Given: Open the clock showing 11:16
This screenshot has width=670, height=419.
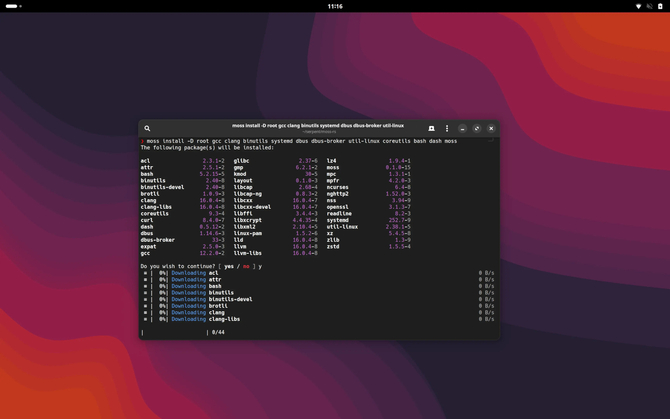Looking at the screenshot, I should 335,6.
